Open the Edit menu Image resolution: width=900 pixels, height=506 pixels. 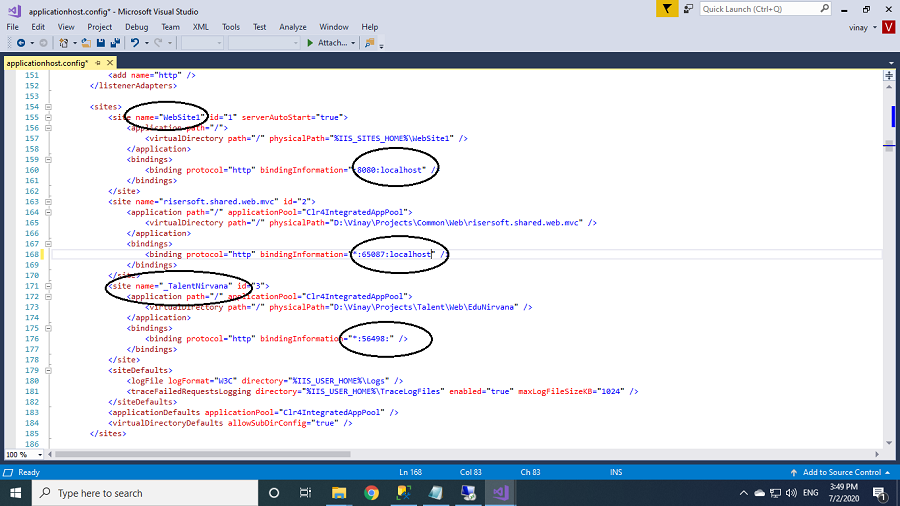point(38,27)
